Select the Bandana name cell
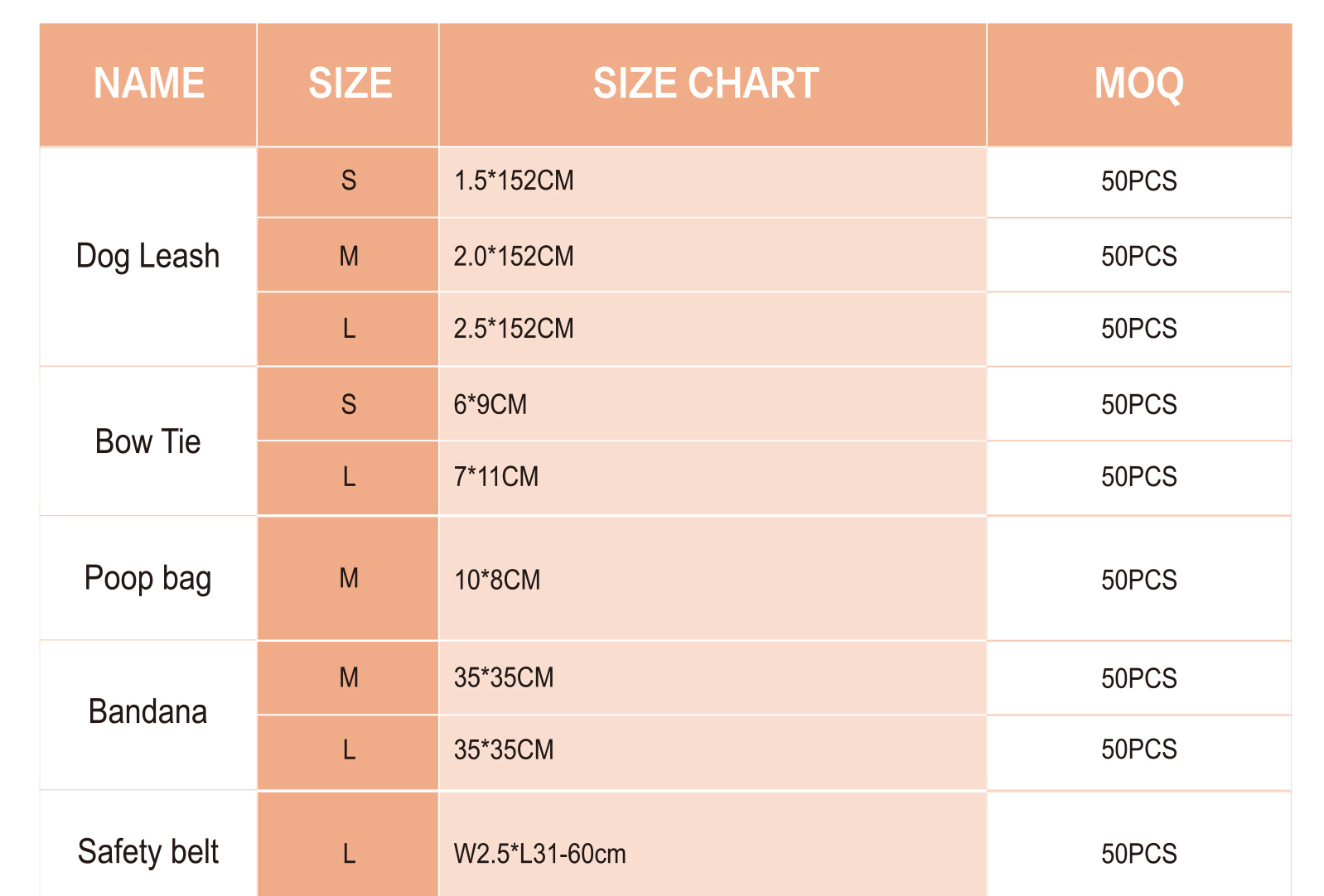 click(148, 711)
